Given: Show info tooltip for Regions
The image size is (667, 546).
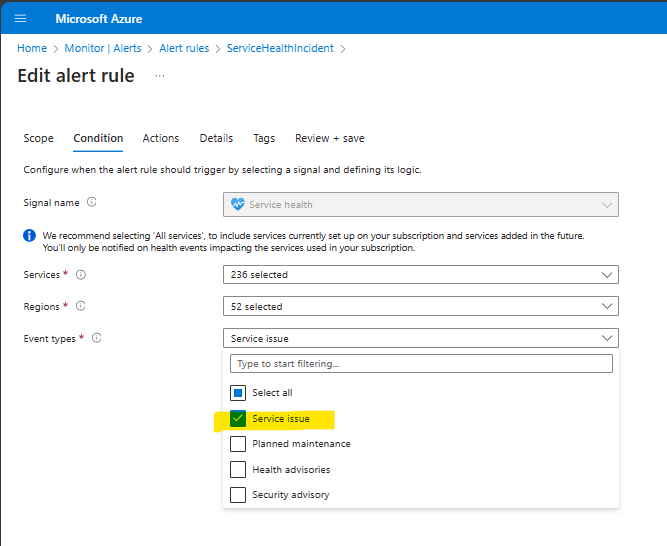Looking at the screenshot, I should (80, 306).
